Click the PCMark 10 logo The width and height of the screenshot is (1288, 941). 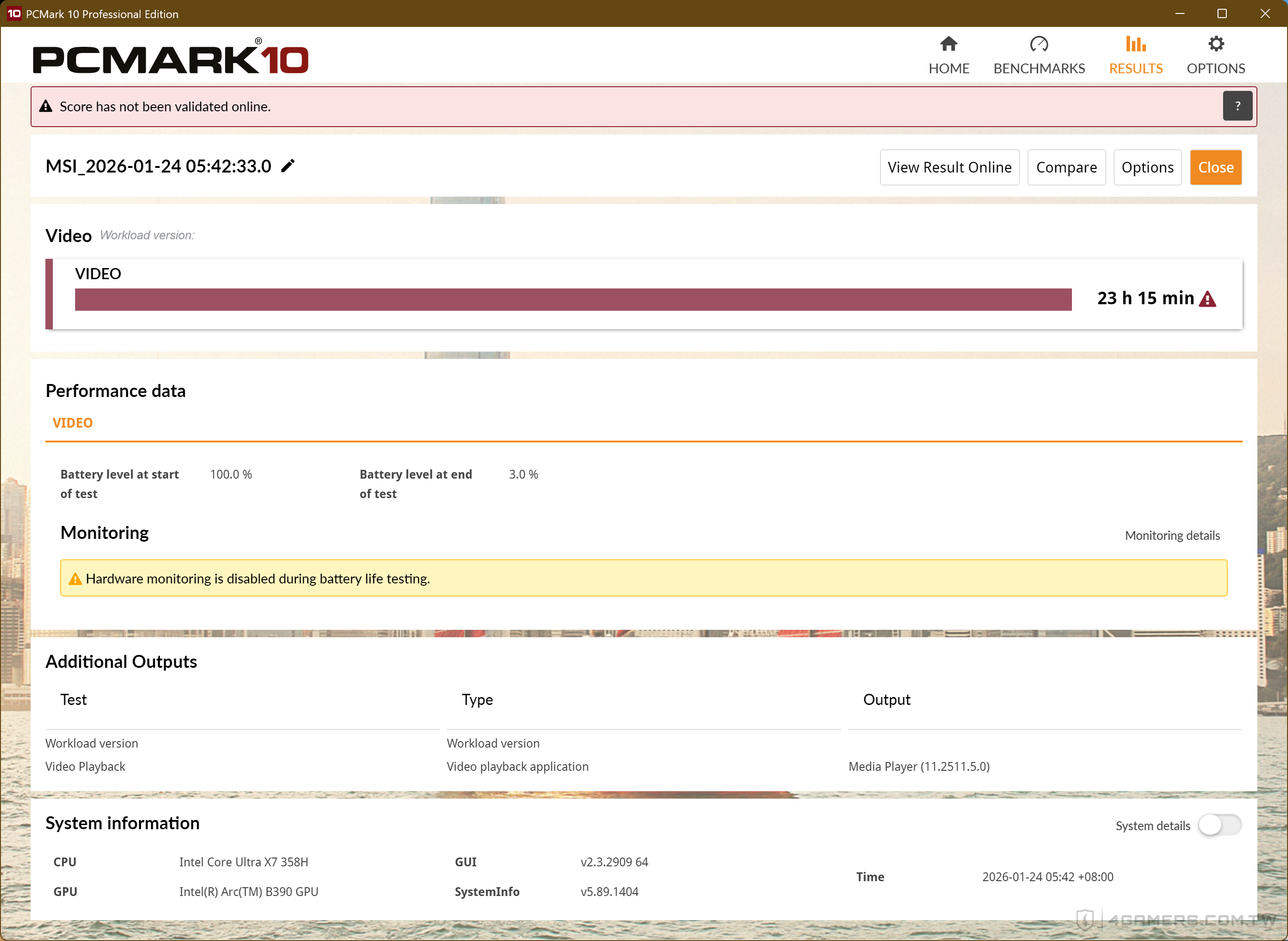coord(170,58)
